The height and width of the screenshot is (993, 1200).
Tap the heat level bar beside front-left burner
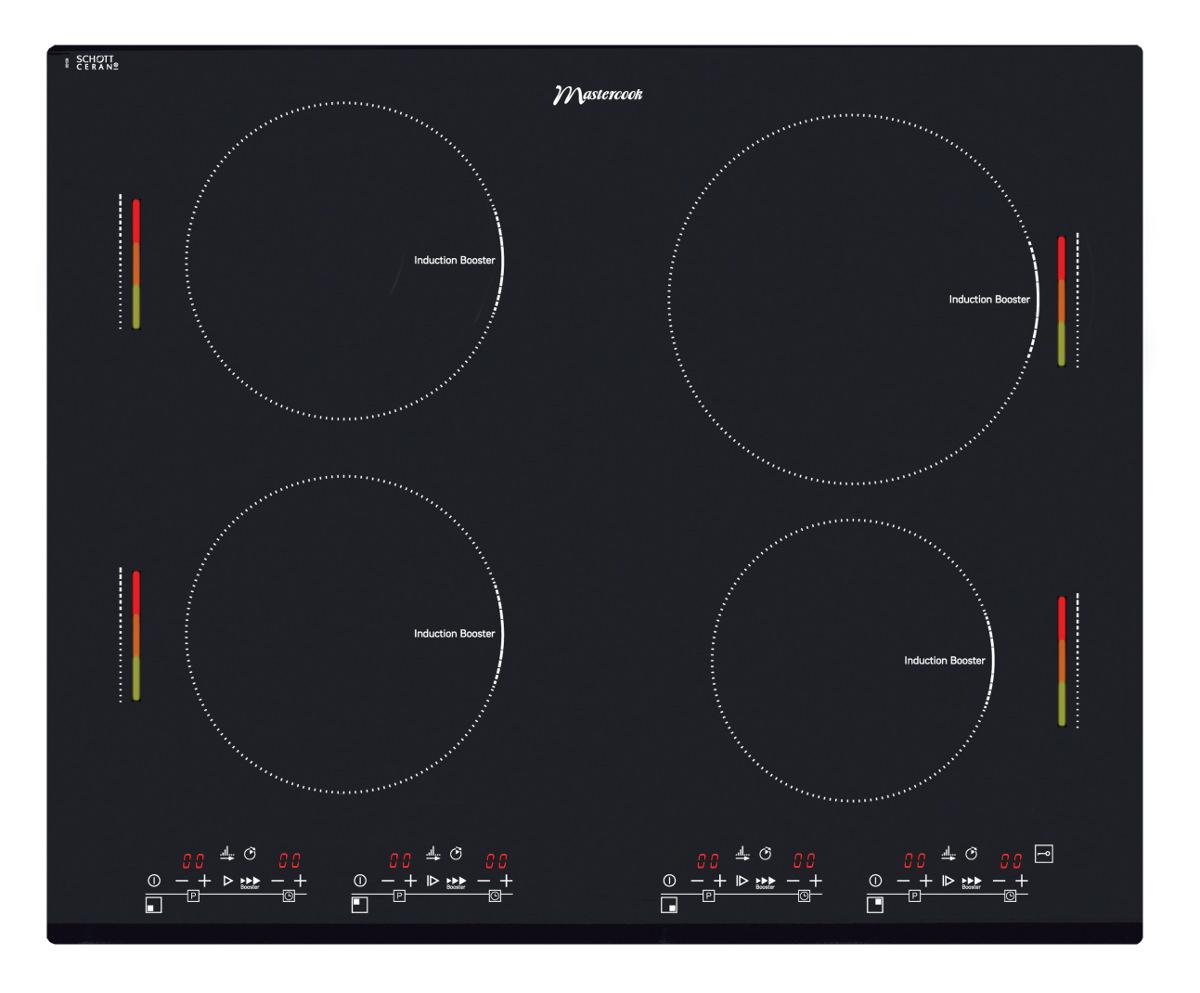[x=136, y=636]
